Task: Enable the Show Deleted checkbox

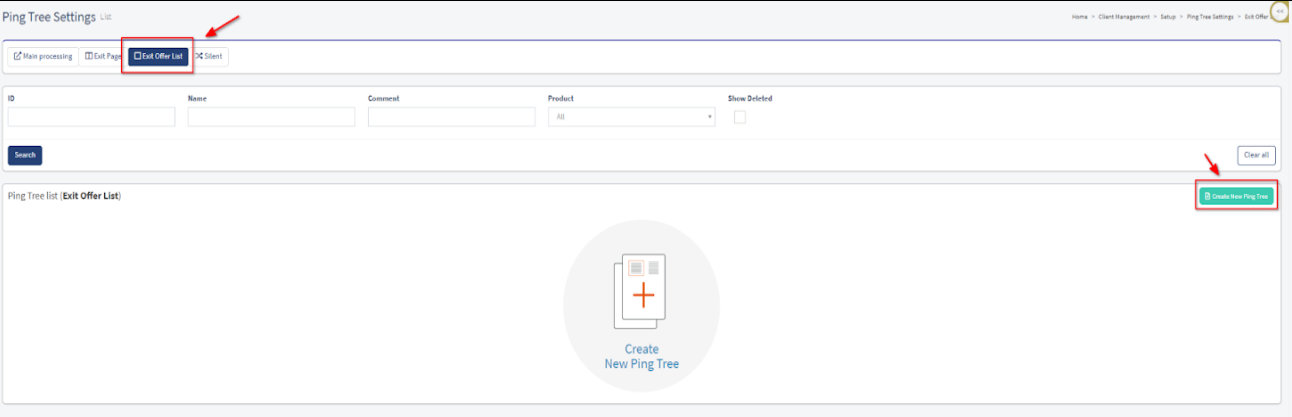Action: point(740,117)
